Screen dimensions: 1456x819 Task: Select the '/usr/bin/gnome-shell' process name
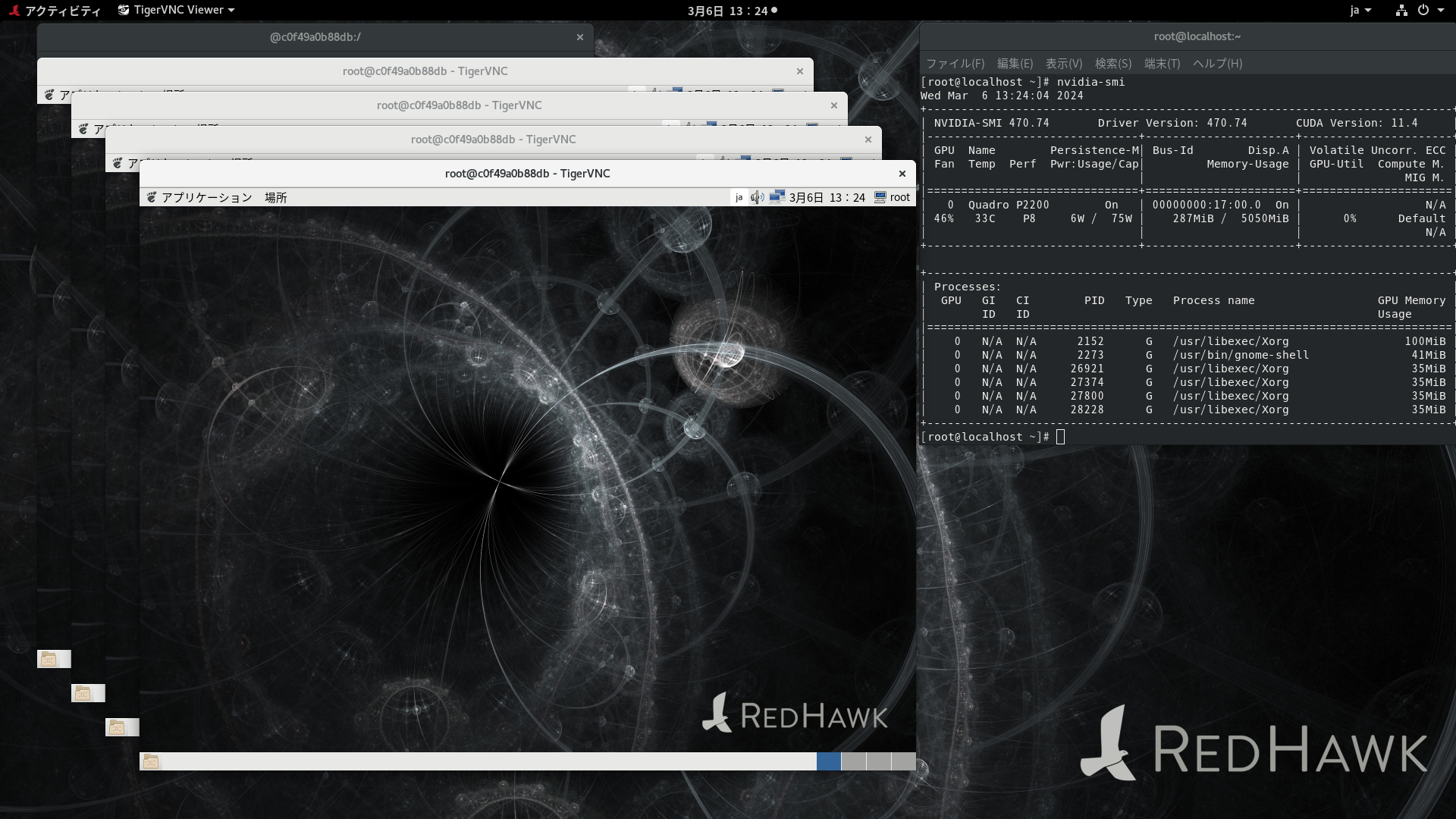click(1241, 355)
